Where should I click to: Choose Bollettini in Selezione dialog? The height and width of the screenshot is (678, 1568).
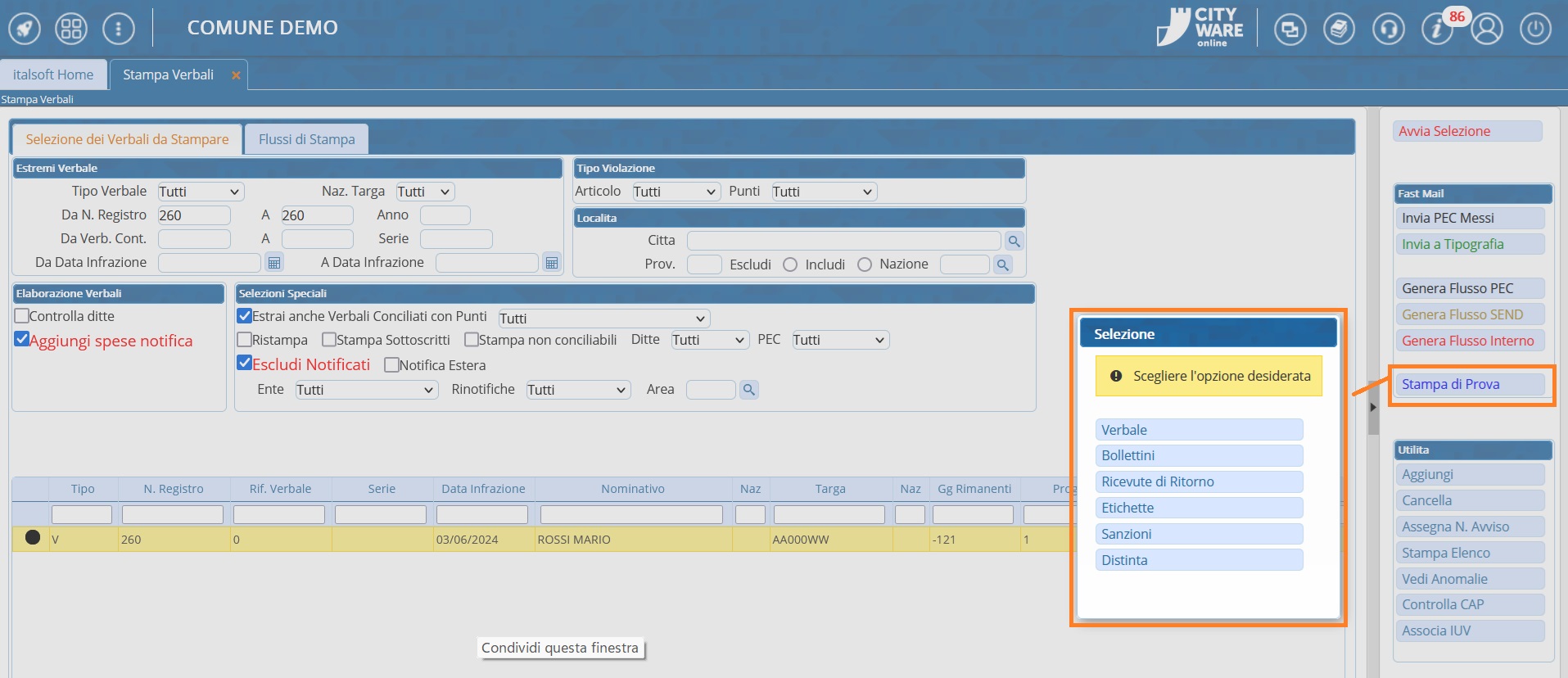[1199, 455]
